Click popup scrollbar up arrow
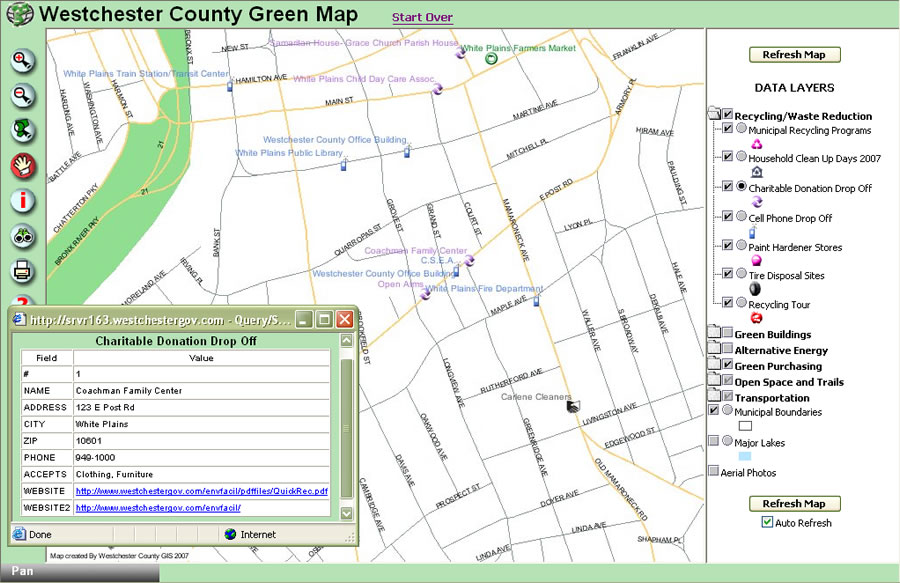 (x=347, y=340)
